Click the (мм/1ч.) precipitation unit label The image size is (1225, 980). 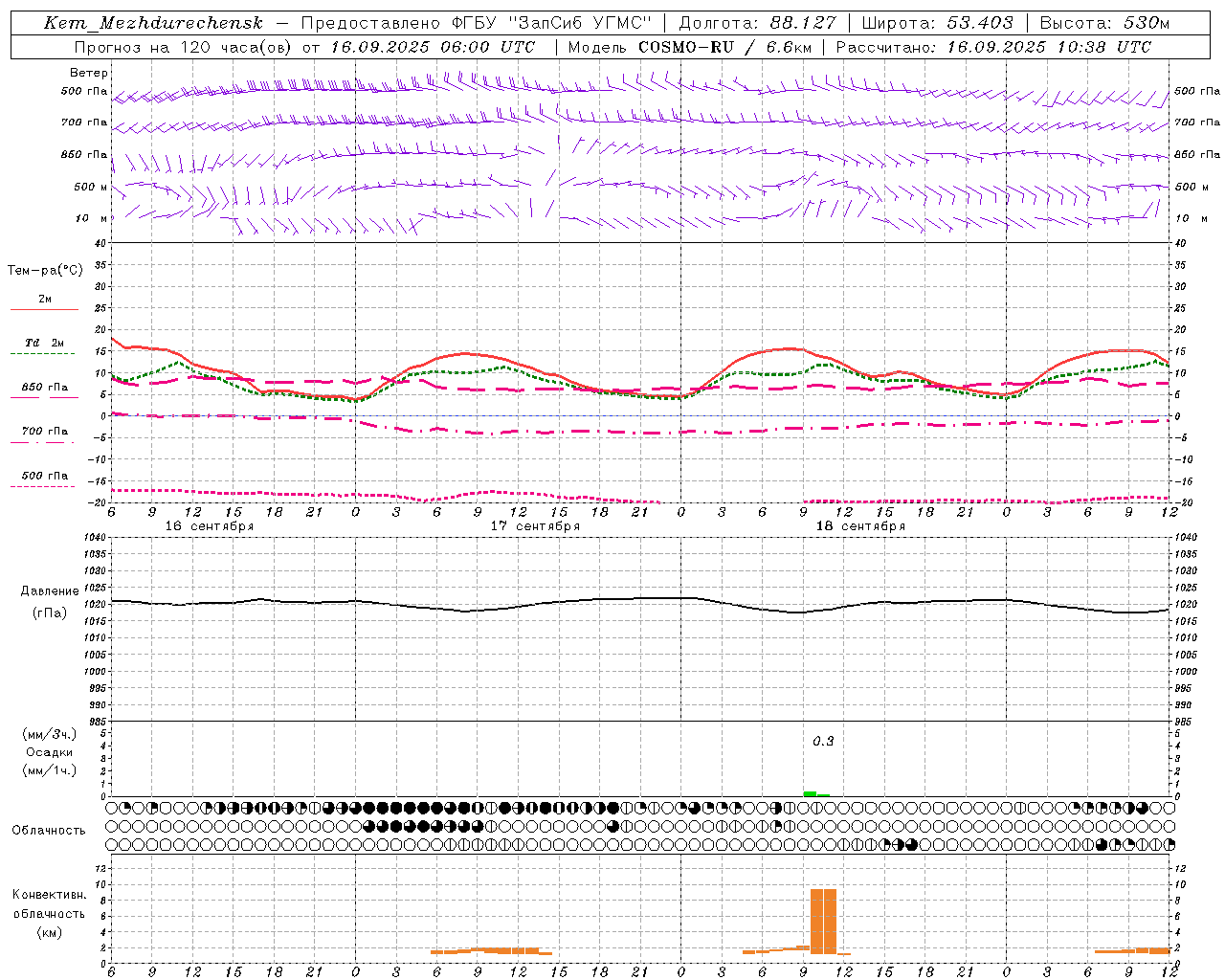click(50, 770)
